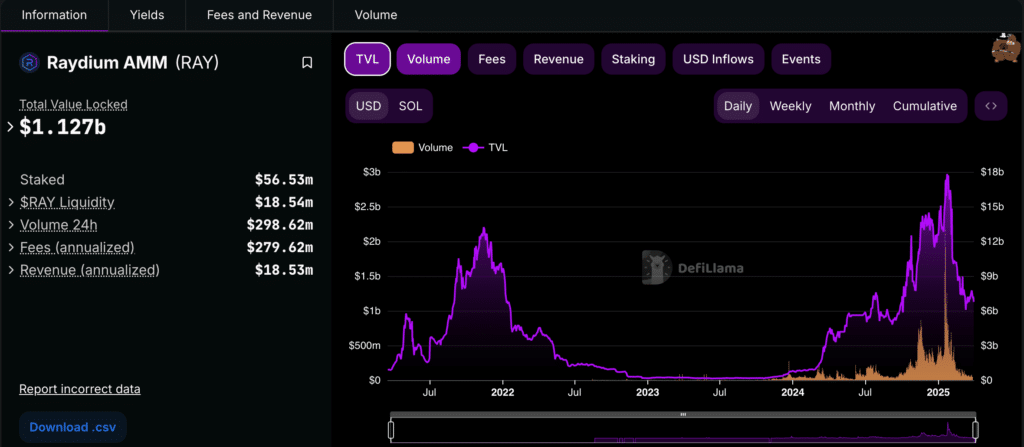Expand the Volume 24h row
Viewport: 1024px width, 447px height.
coord(11,225)
